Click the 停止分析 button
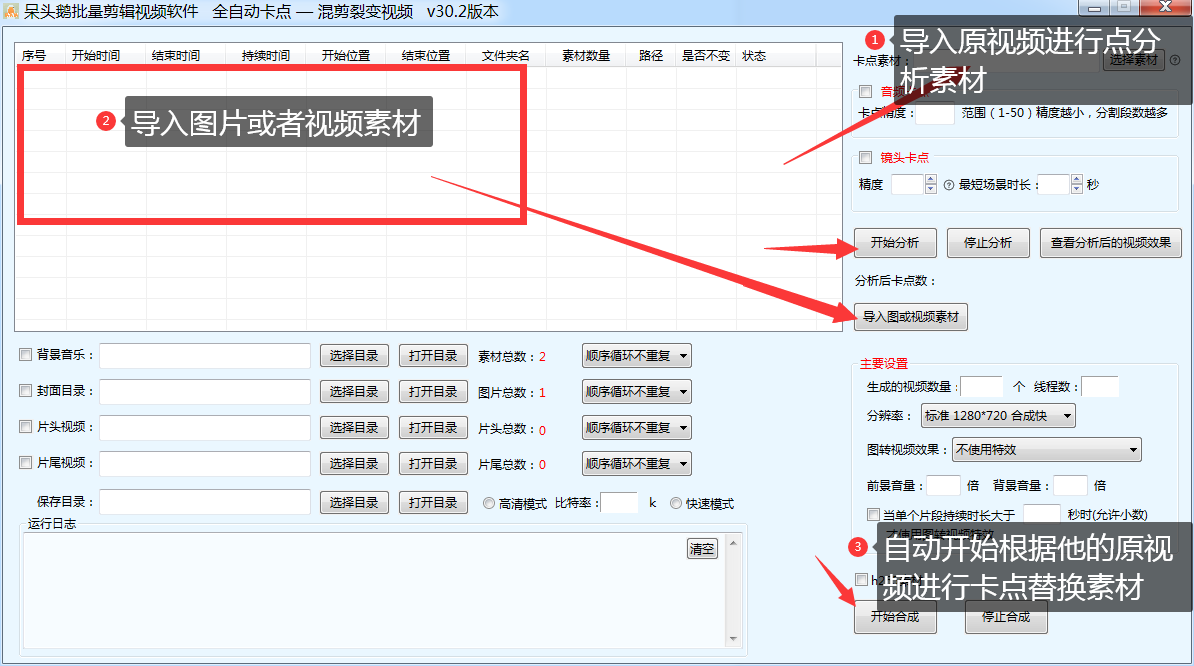This screenshot has width=1194, height=666. 988,243
